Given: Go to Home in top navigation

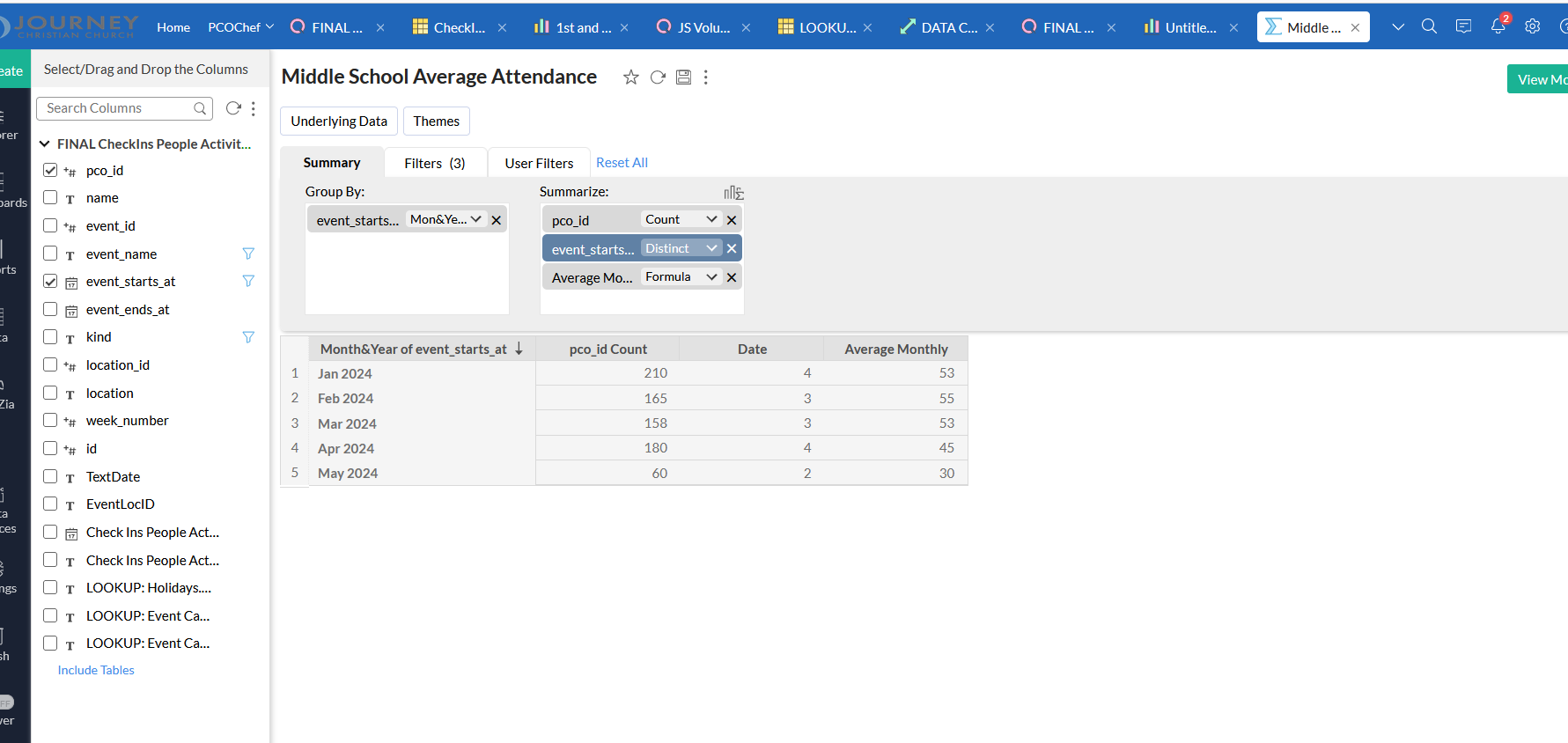Looking at the screenshot, I should click(173, 27).
